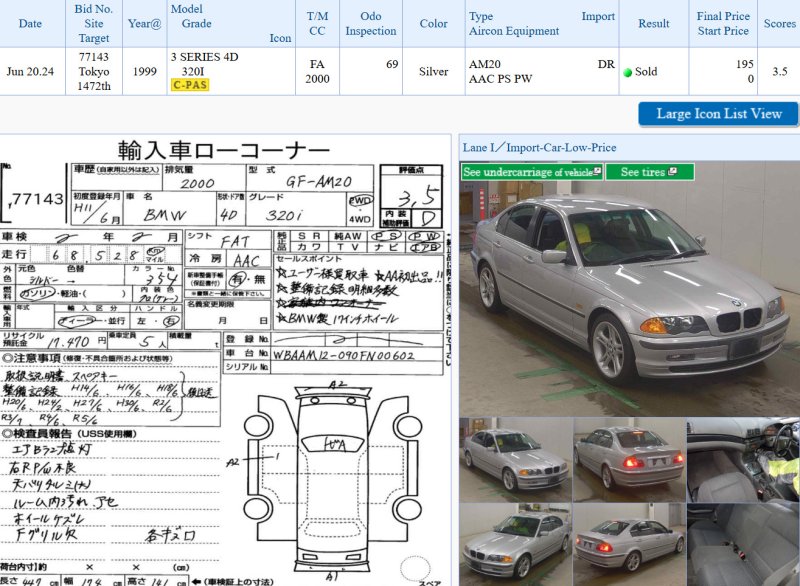Click the T/M CC column header
Viewport: 800px width, 586px height.
tap(317, 23)
